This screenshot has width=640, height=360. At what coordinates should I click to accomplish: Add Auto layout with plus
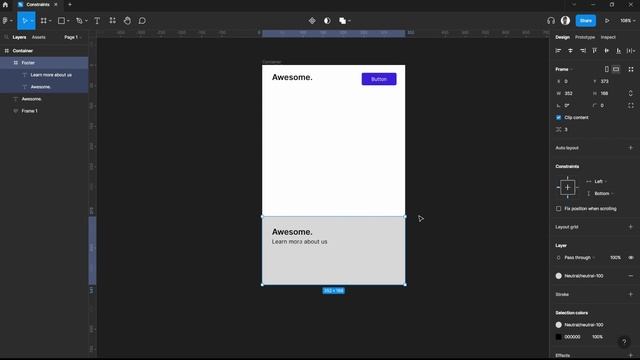[631, 148]
